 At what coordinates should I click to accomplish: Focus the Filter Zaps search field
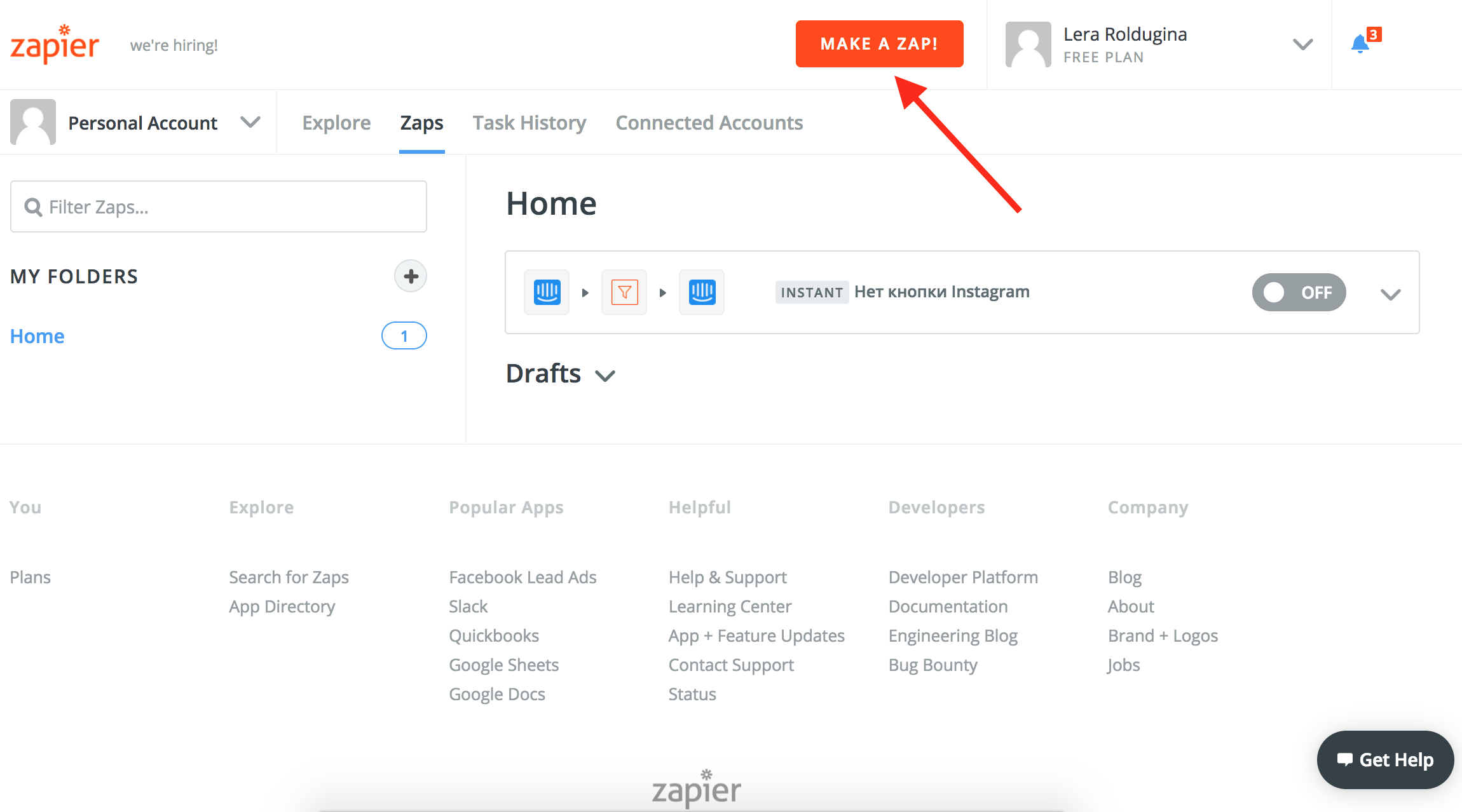[219, 206]
